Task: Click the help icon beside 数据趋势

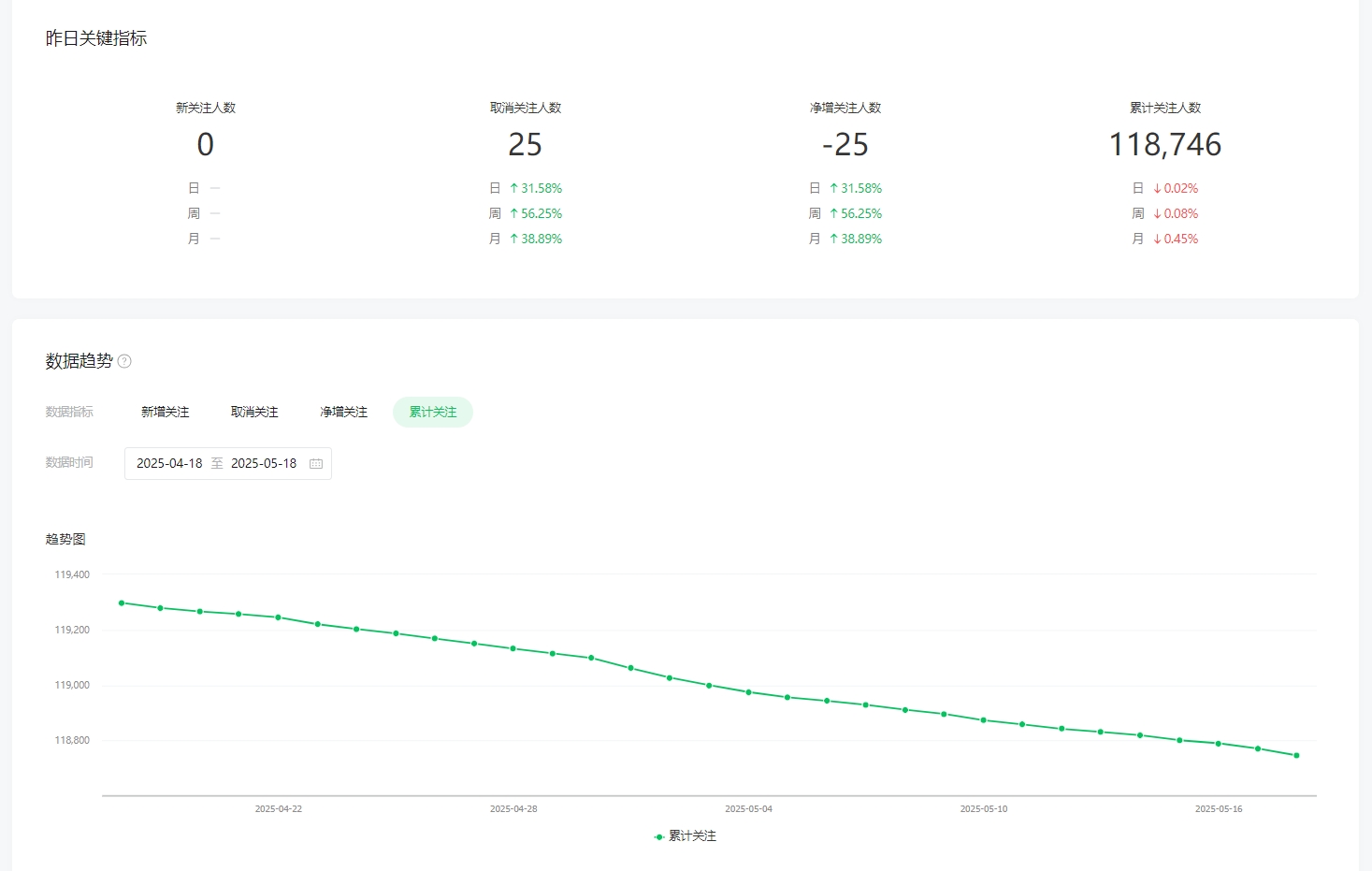Action: tap(124, 361)
